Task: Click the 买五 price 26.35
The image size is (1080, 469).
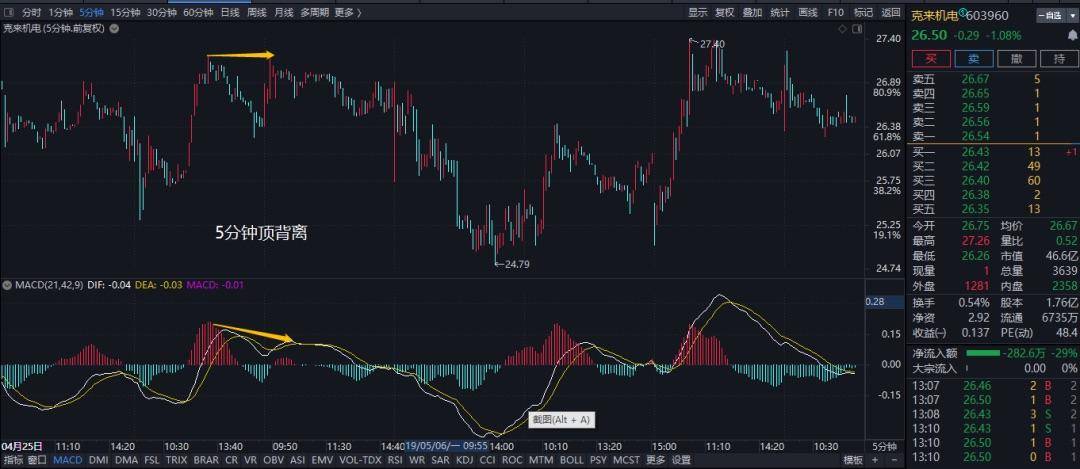Action: tap(974, 209)
